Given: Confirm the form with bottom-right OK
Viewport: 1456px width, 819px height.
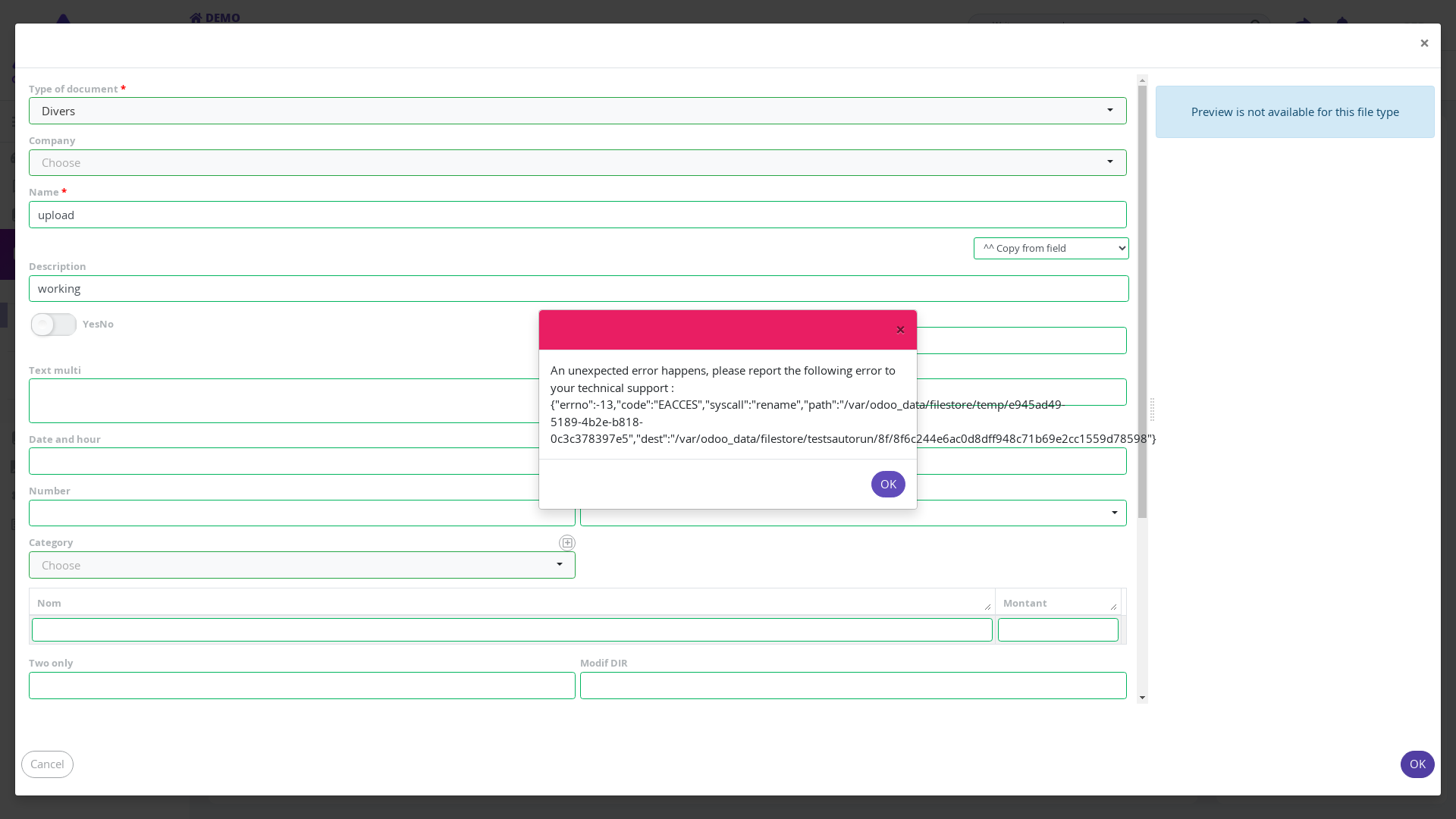Looking at the screenshot, I should tap(1417, 764).
